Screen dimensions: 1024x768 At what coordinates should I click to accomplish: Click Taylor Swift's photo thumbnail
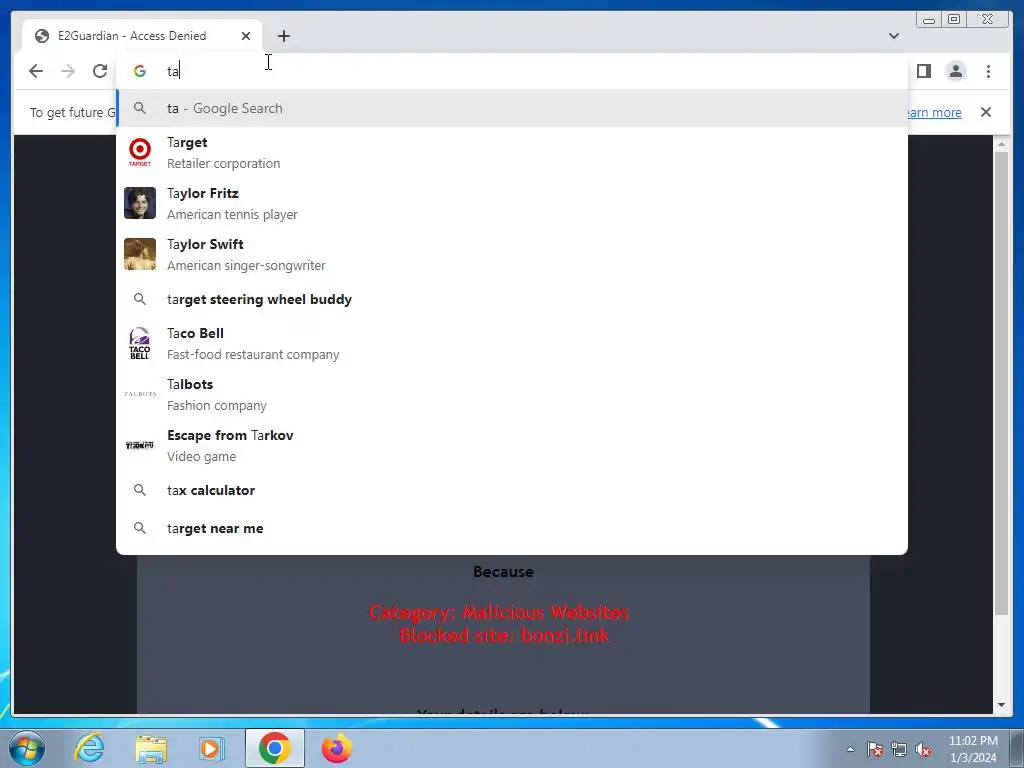click(x=140, y=254)
